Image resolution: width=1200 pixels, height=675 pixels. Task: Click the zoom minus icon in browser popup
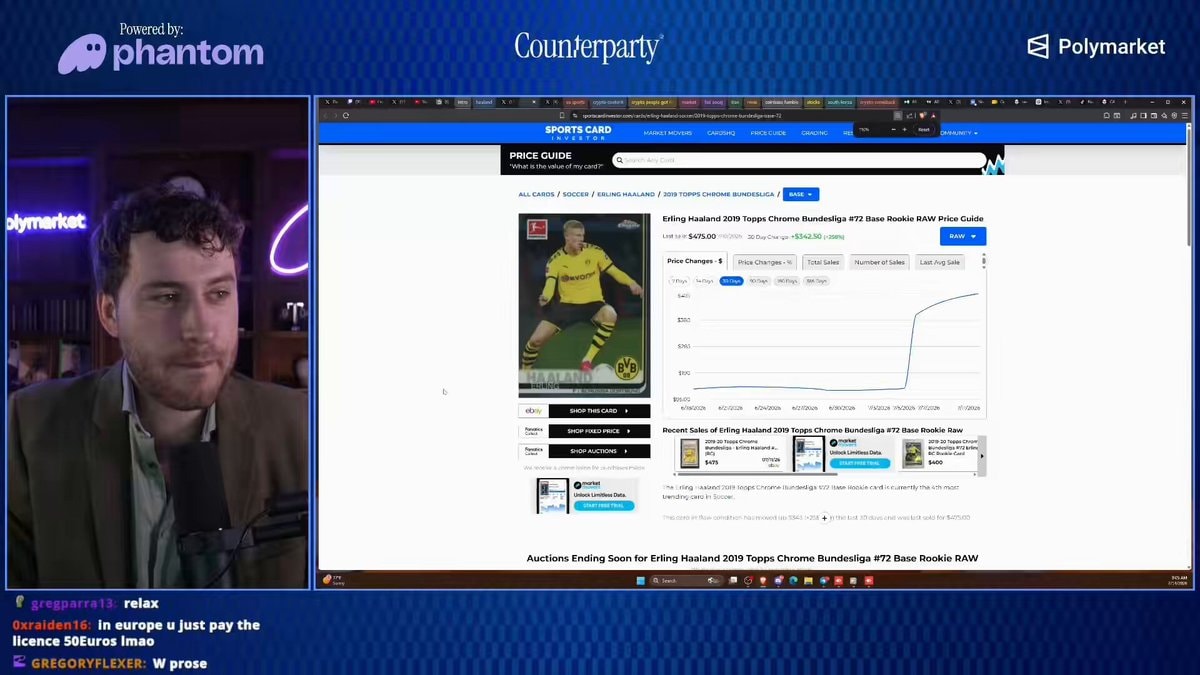pyautogui.click(x=893, y=129)
